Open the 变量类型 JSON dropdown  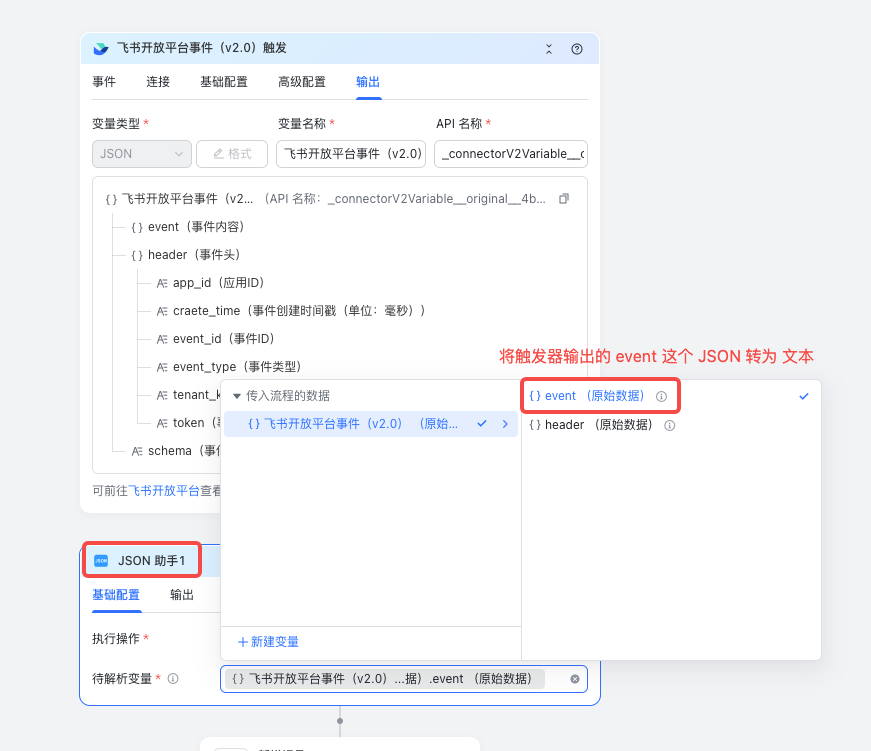[x=142, y=154]
